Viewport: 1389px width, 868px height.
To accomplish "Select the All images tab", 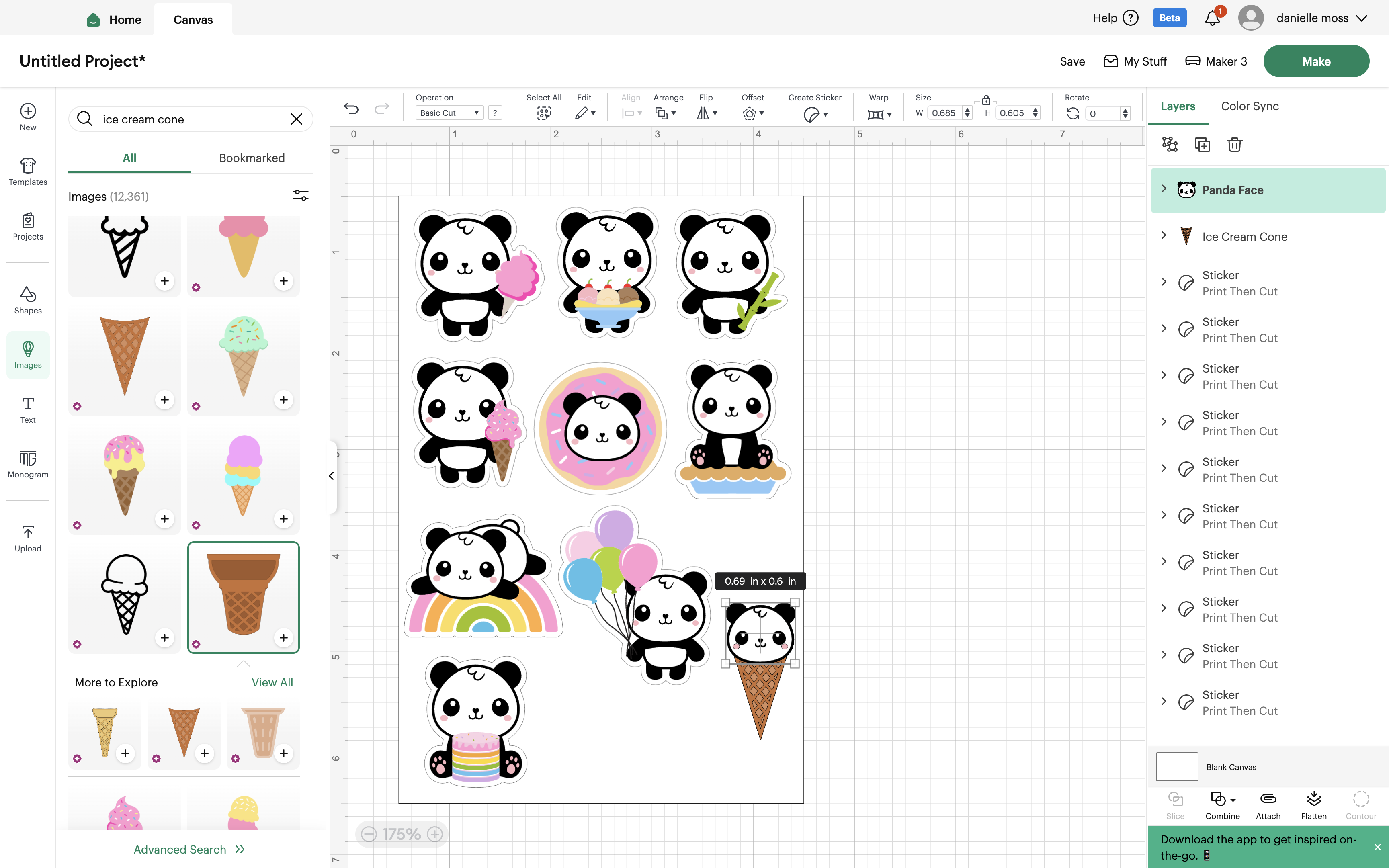I will click(x=129, y=158).
